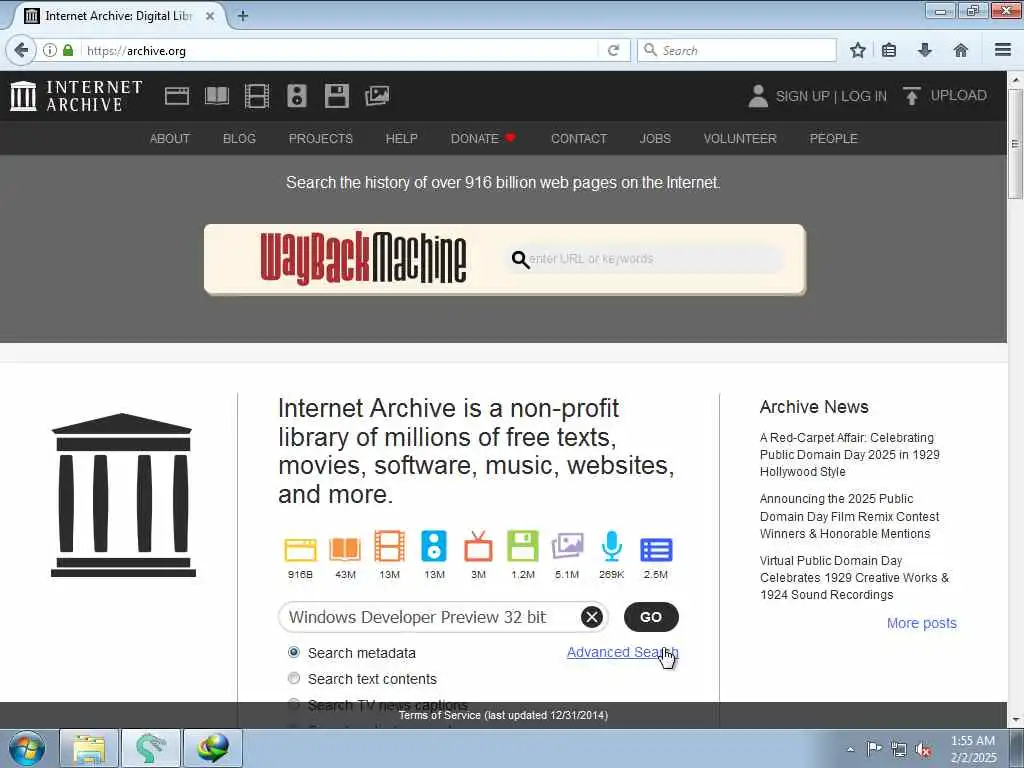1024x768 pixels.
Task: Open the images icon labeled 5.1M
Action: (x=567, y=547)
